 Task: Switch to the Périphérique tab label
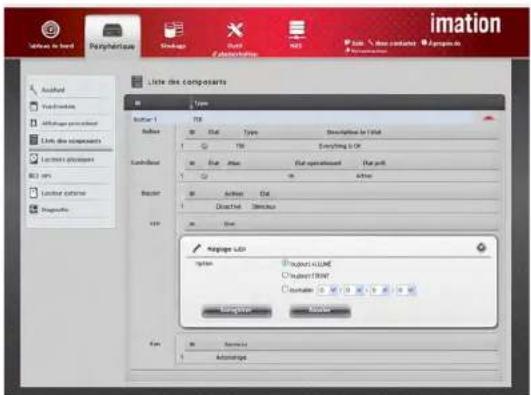click(112, 46)
